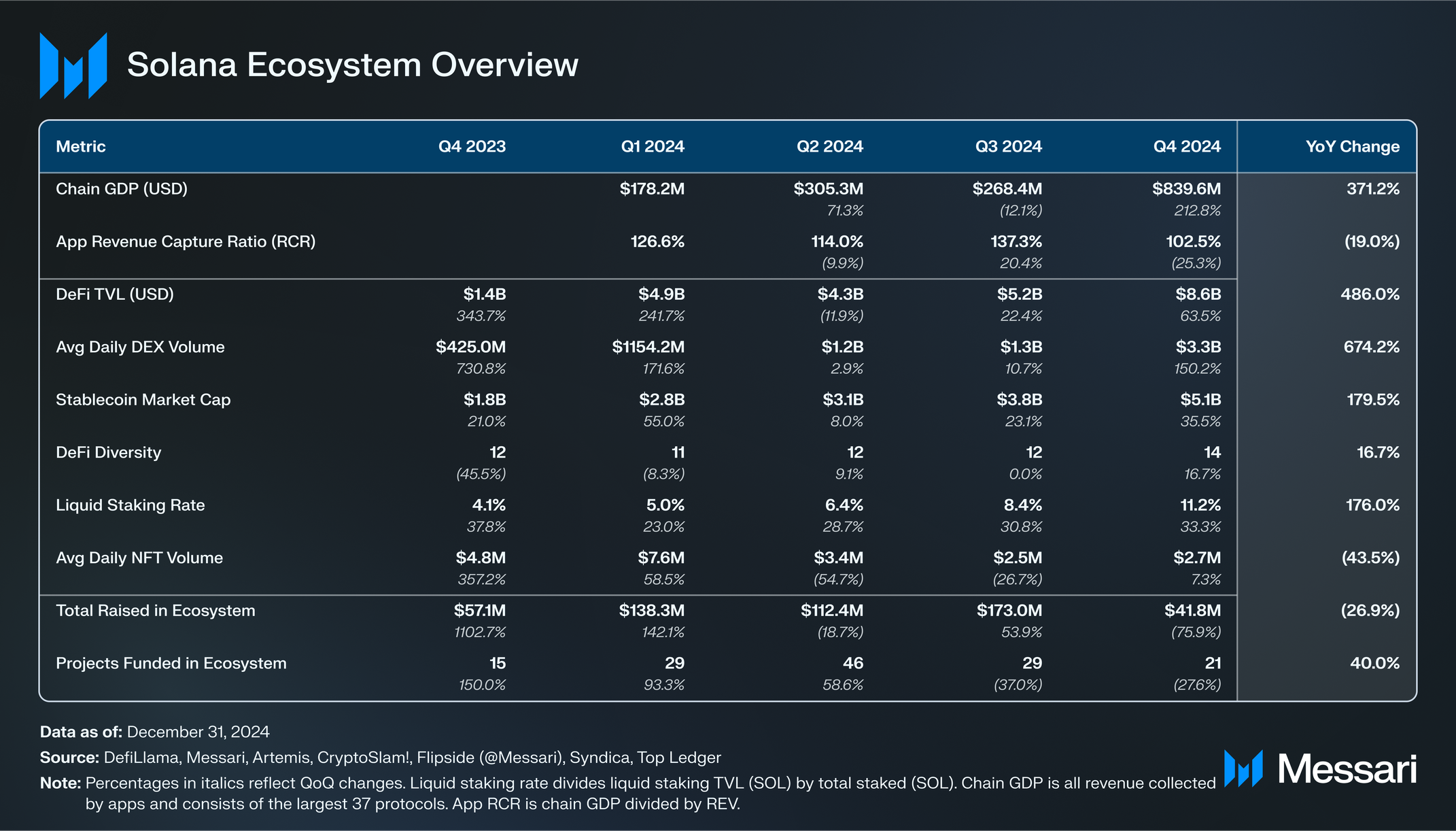Select the DeFi Diversity row label

coord(109,453)
